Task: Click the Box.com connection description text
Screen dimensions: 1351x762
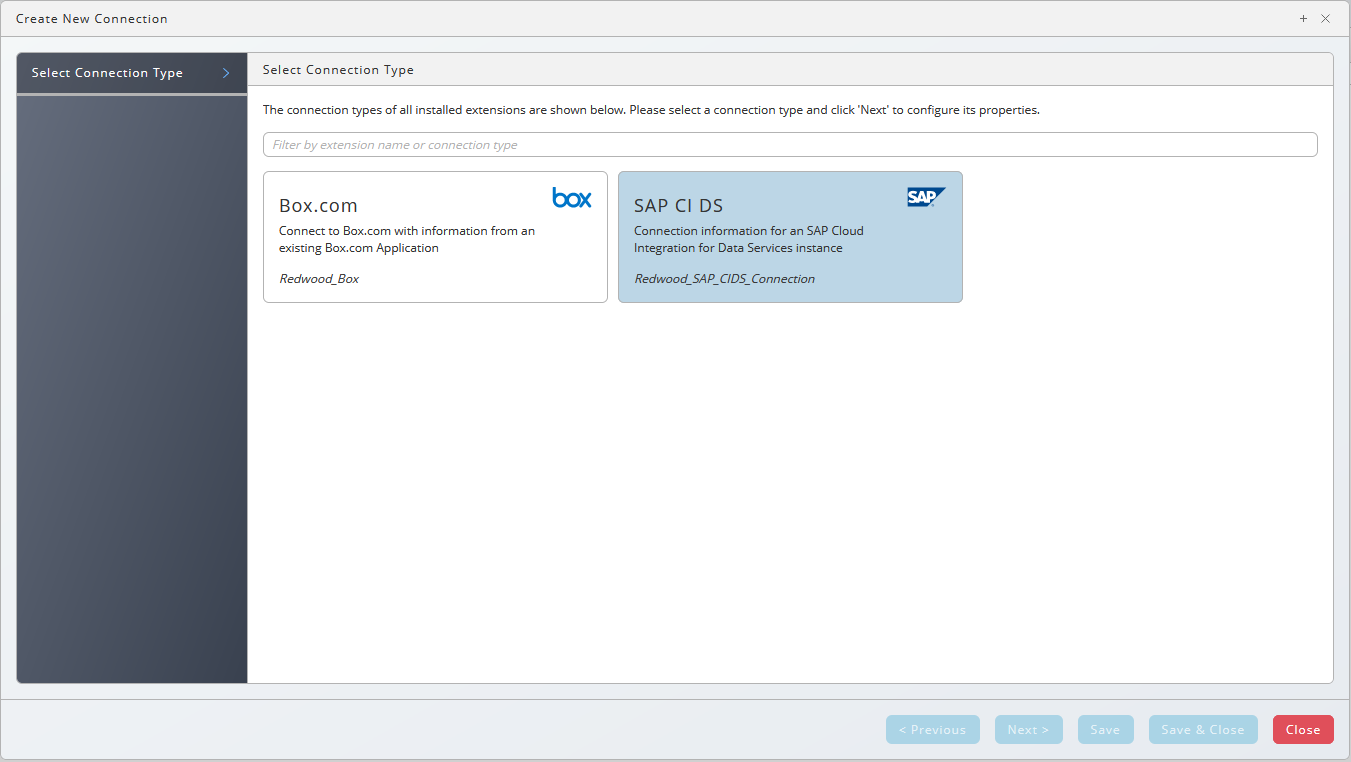Action: (407, 239)
